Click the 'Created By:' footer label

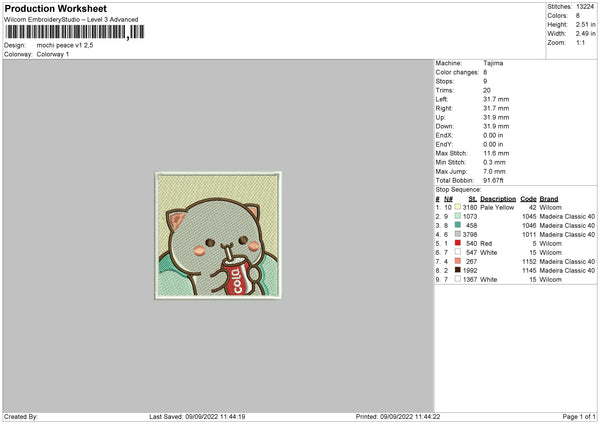point(21,416)
